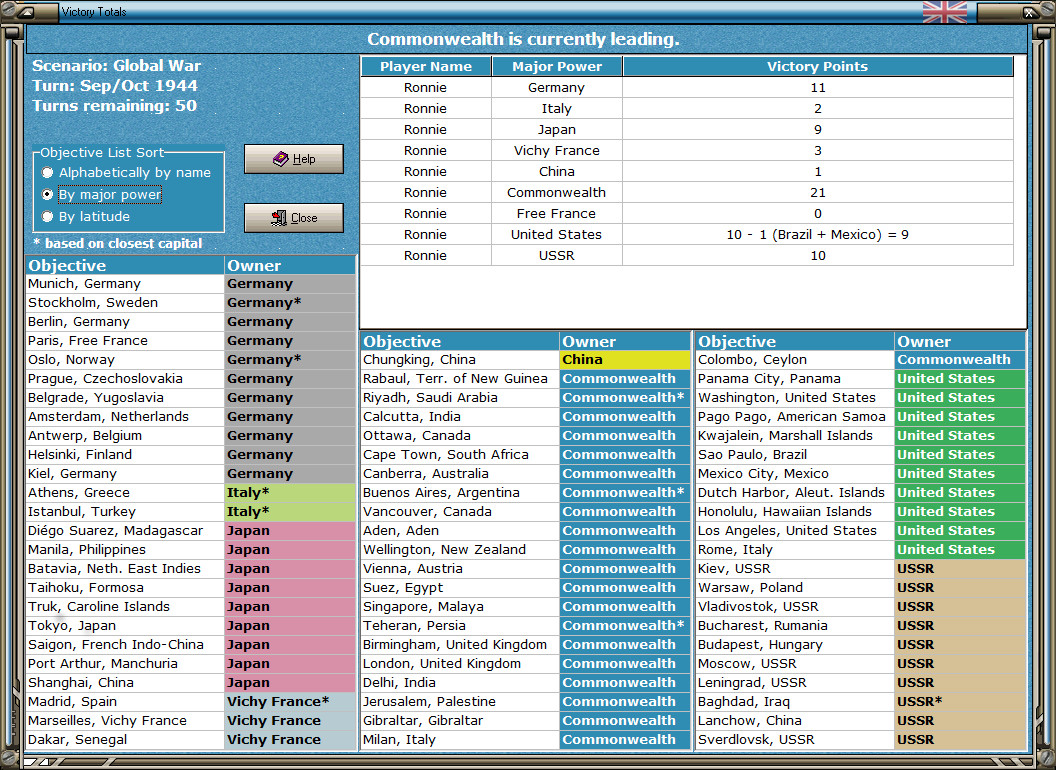The height and width of the screenshot is (770, 1056).
Task: Select Helsinki, Finland objective
Action: 125,455
